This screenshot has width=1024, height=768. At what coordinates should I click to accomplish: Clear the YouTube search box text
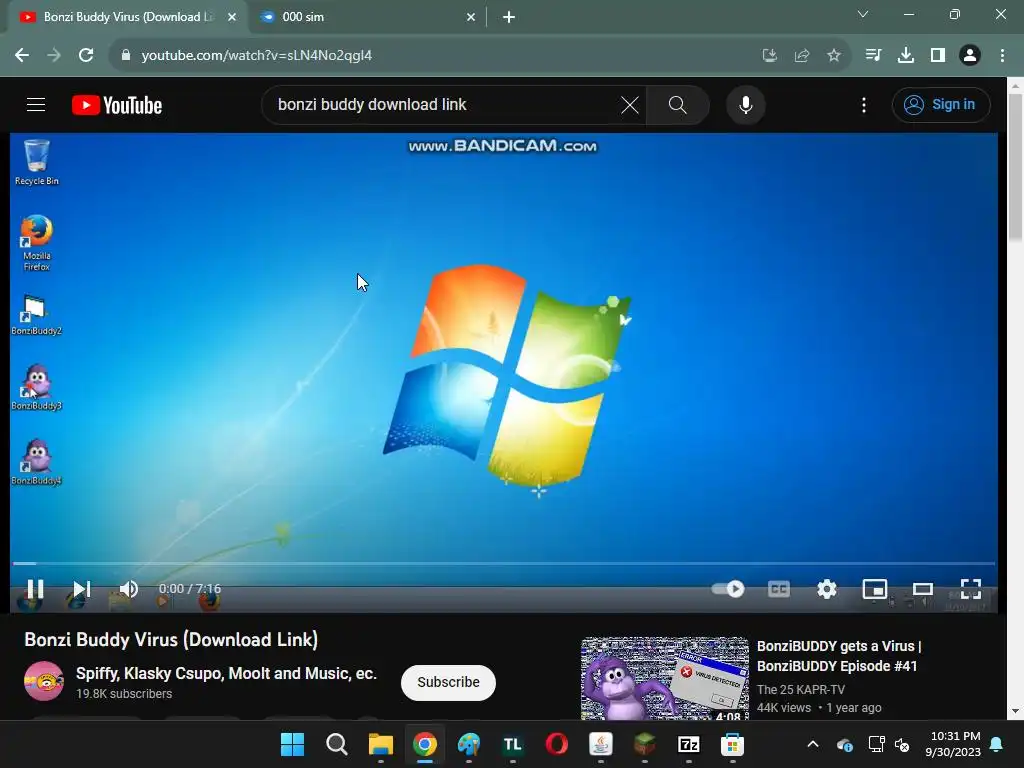coord(630,104)
